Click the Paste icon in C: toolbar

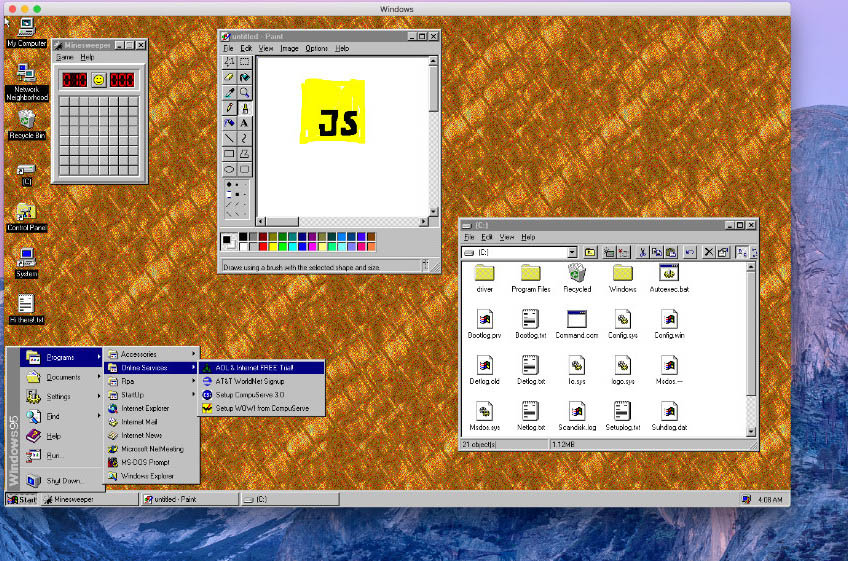click(x=671, y=252)
